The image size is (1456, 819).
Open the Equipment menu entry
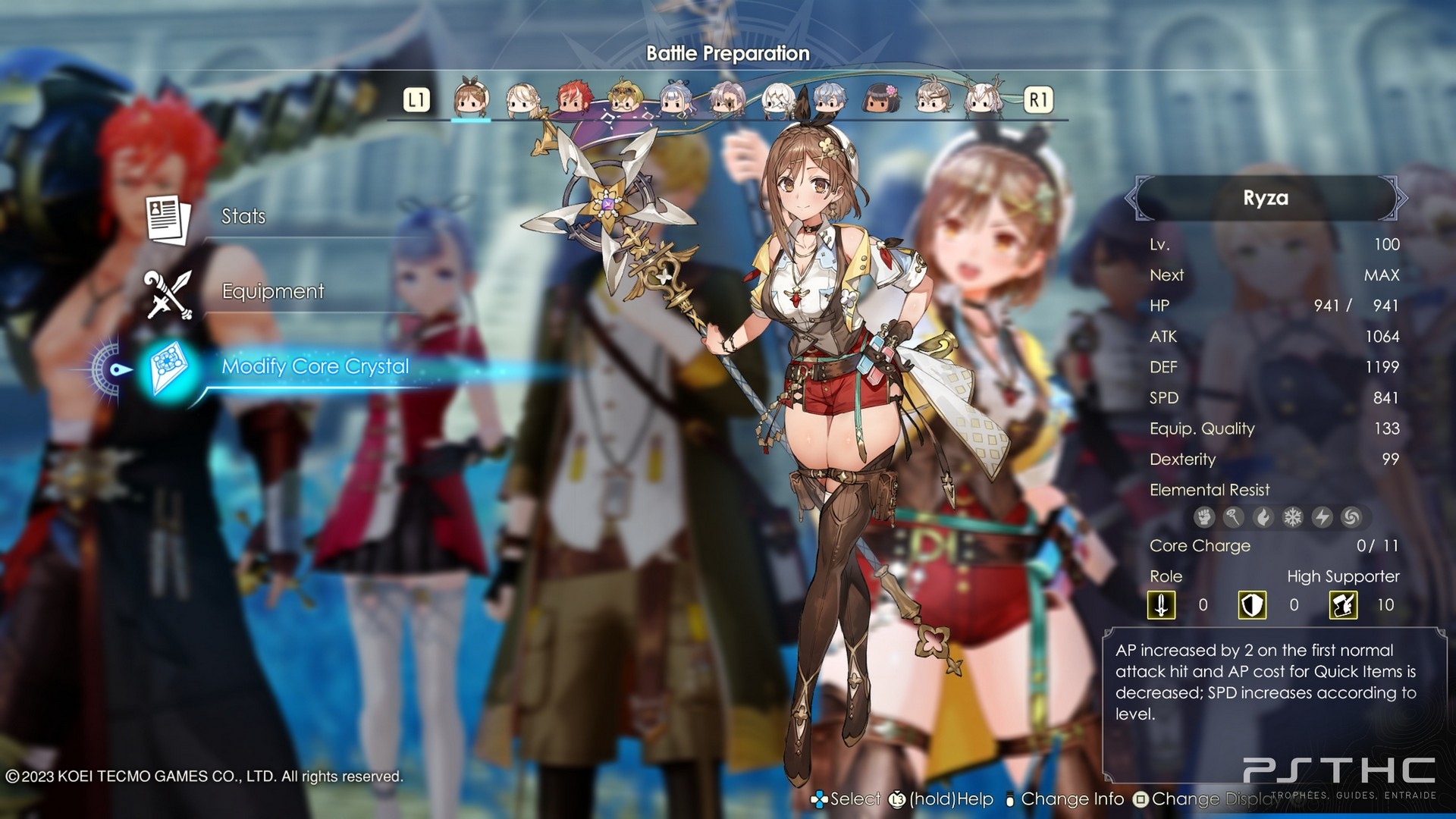pyautogui.click(x=273, y=291)
